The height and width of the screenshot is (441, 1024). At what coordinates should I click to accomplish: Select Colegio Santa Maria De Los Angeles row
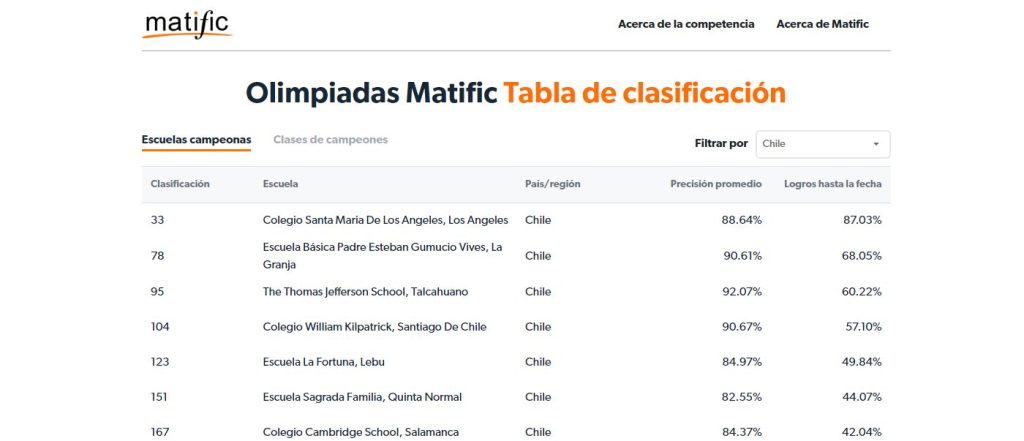tap(516, 220)
